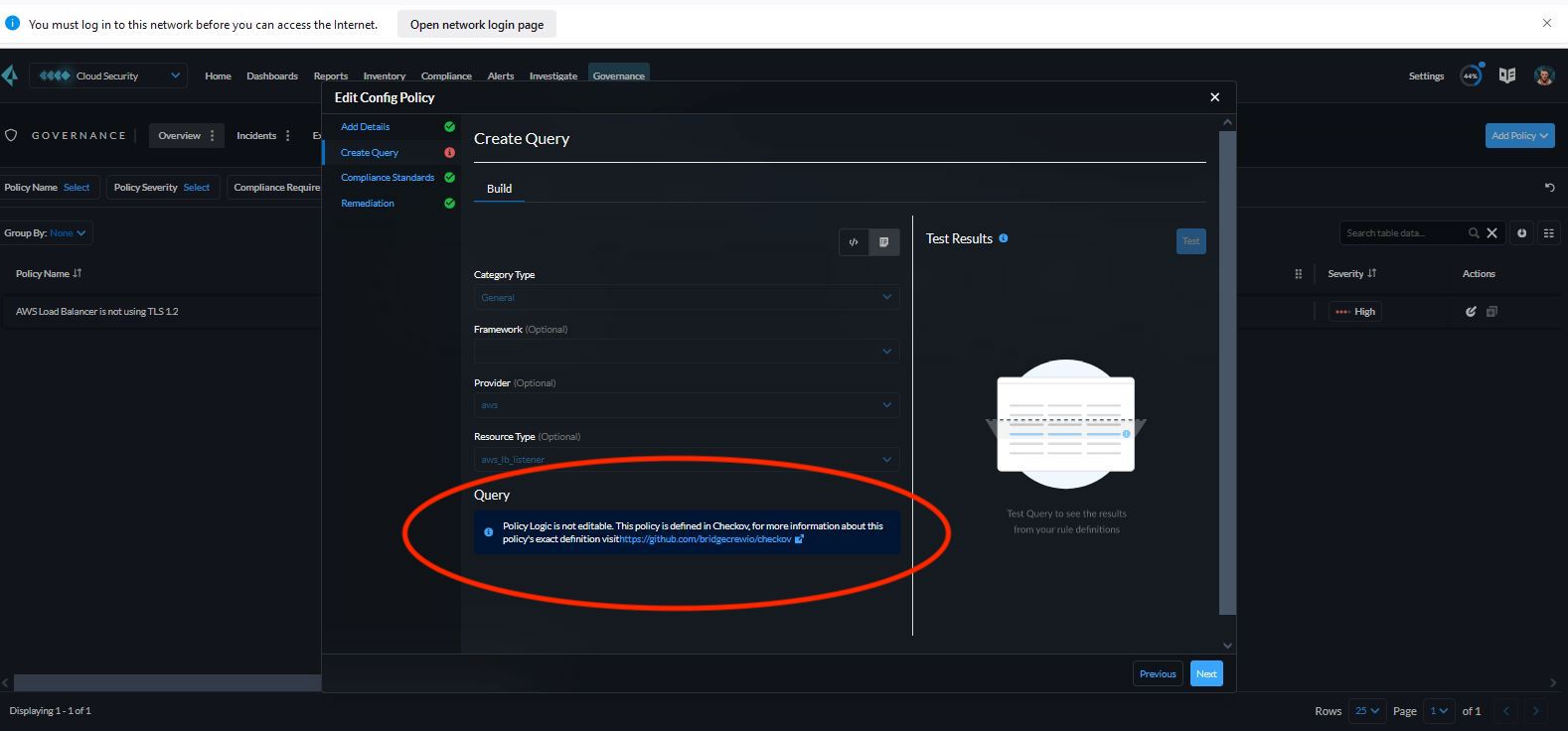Click the download table data icon
The height and width of the screenshot is (731, 1568).
pos(1521,233)
